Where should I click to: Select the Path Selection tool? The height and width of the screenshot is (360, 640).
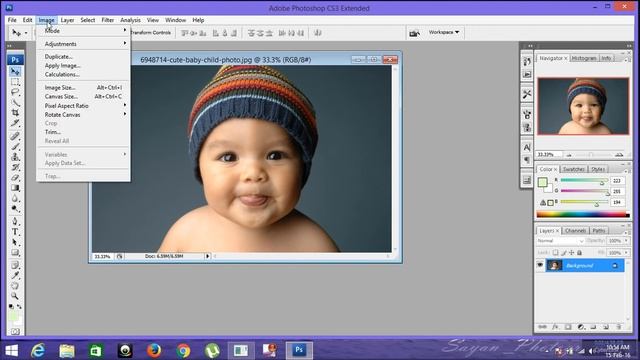[x=16, y=242]
